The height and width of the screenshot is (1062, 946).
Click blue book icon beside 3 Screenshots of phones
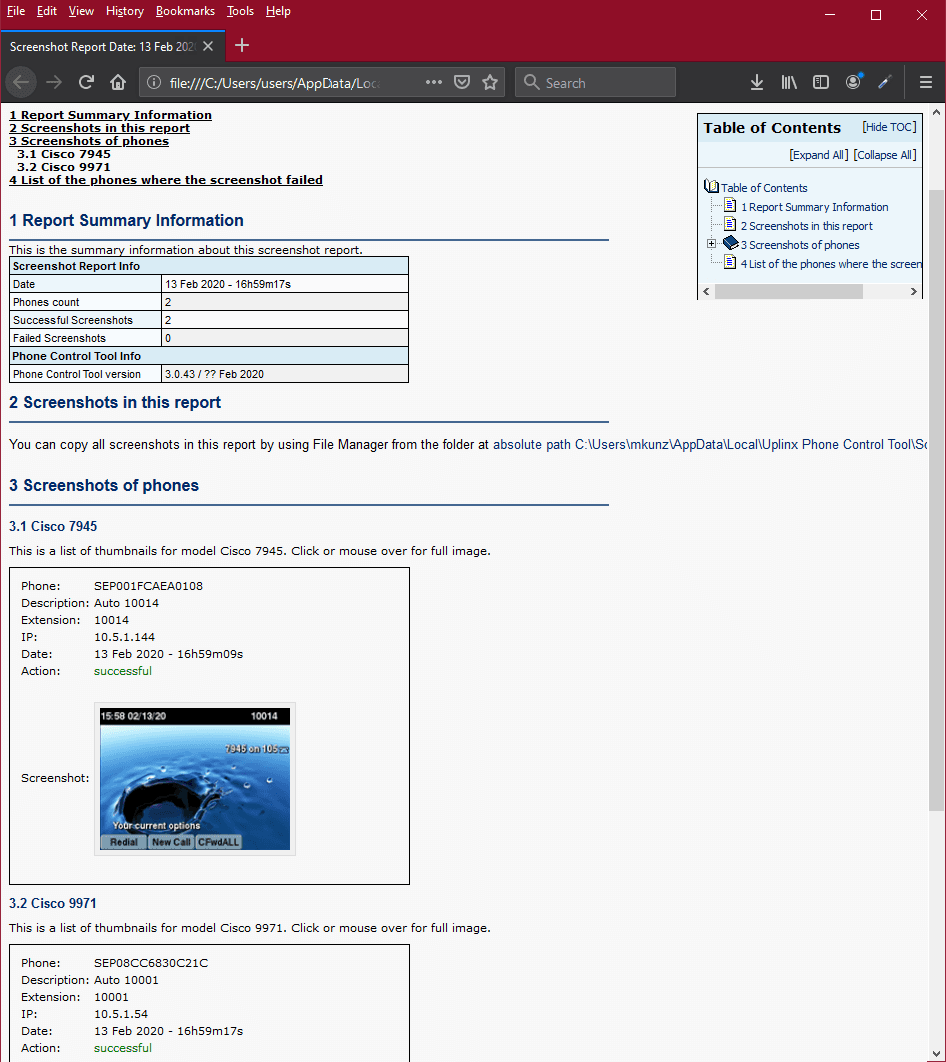731,243
